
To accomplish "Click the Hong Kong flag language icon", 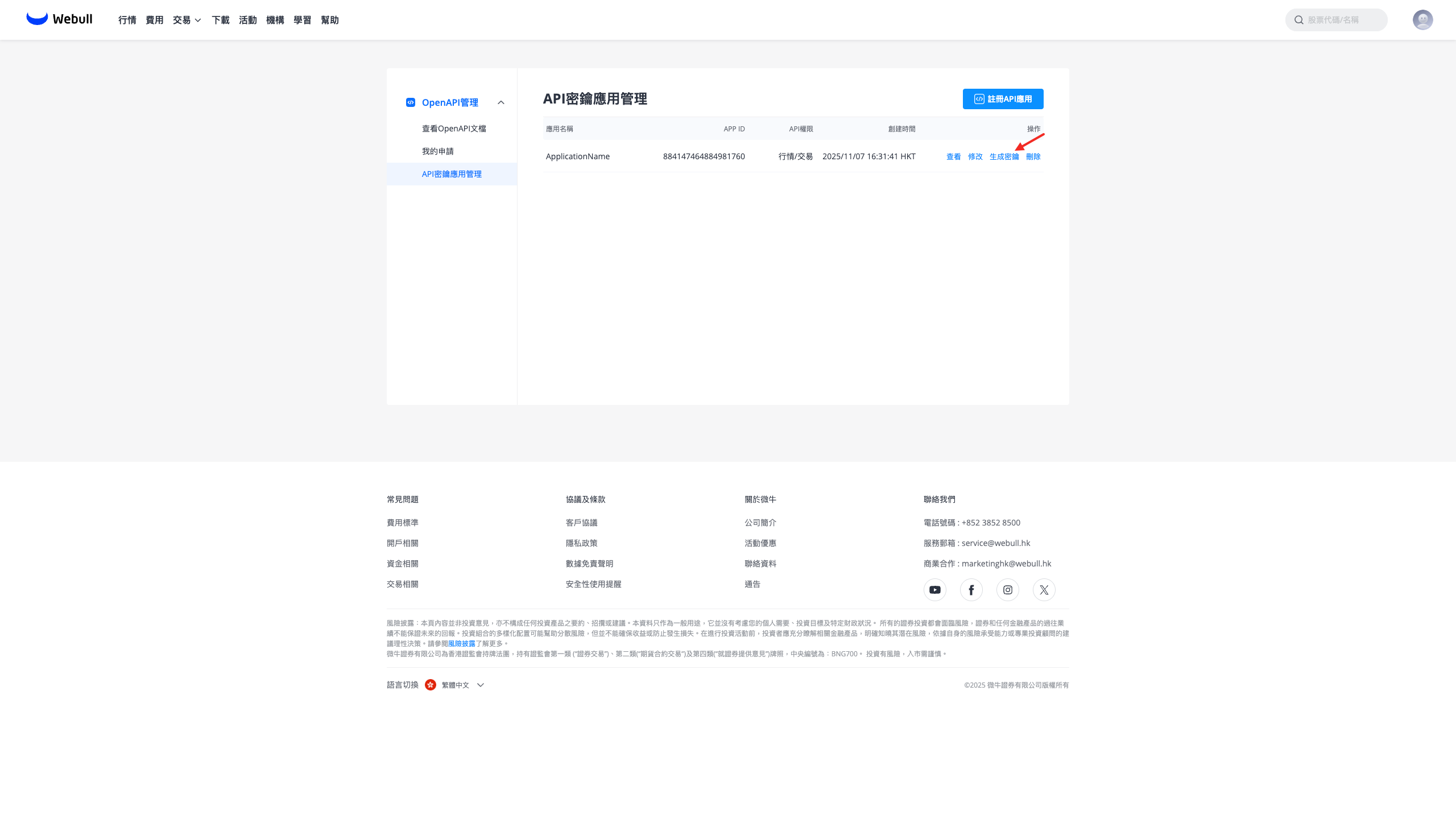I will (x=431, y=685).
